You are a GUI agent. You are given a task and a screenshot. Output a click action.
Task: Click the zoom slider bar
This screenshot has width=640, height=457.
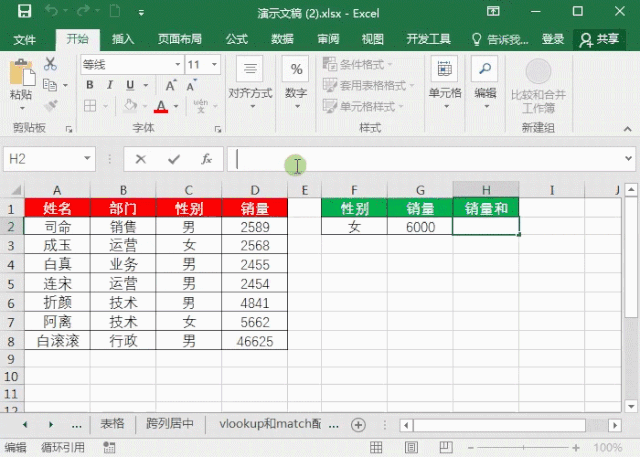(523, 448)
